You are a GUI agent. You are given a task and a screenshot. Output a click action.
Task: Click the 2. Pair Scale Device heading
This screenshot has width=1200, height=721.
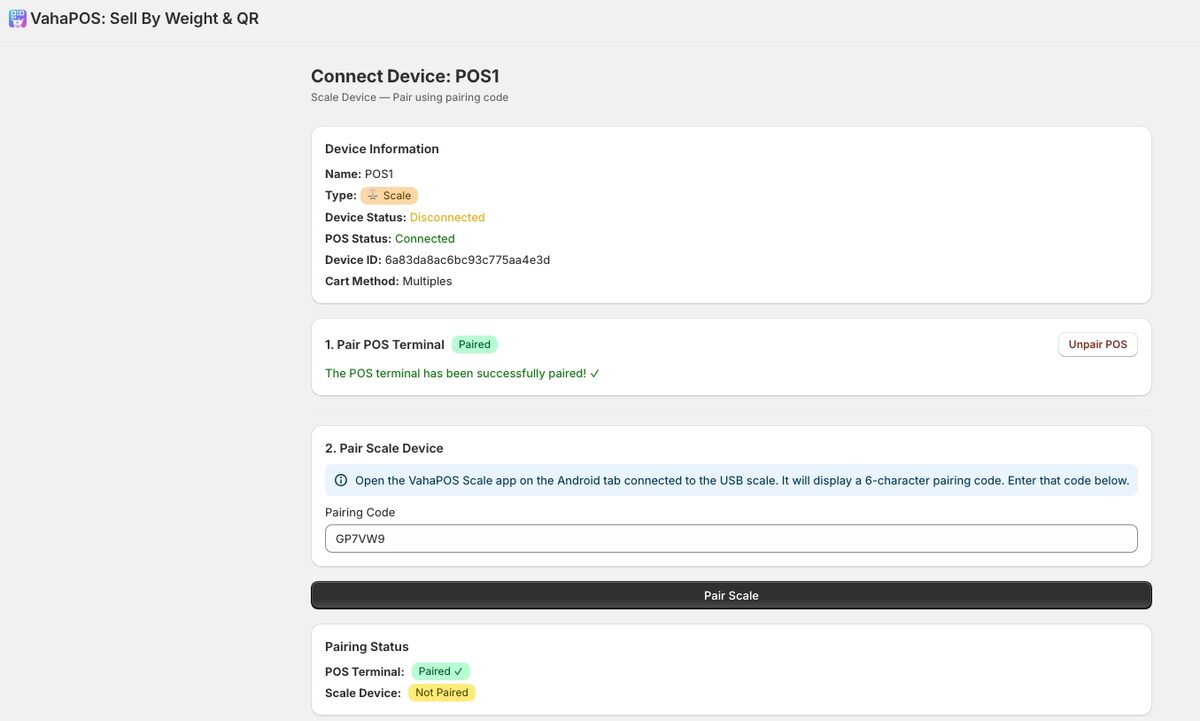click(384, 448)
